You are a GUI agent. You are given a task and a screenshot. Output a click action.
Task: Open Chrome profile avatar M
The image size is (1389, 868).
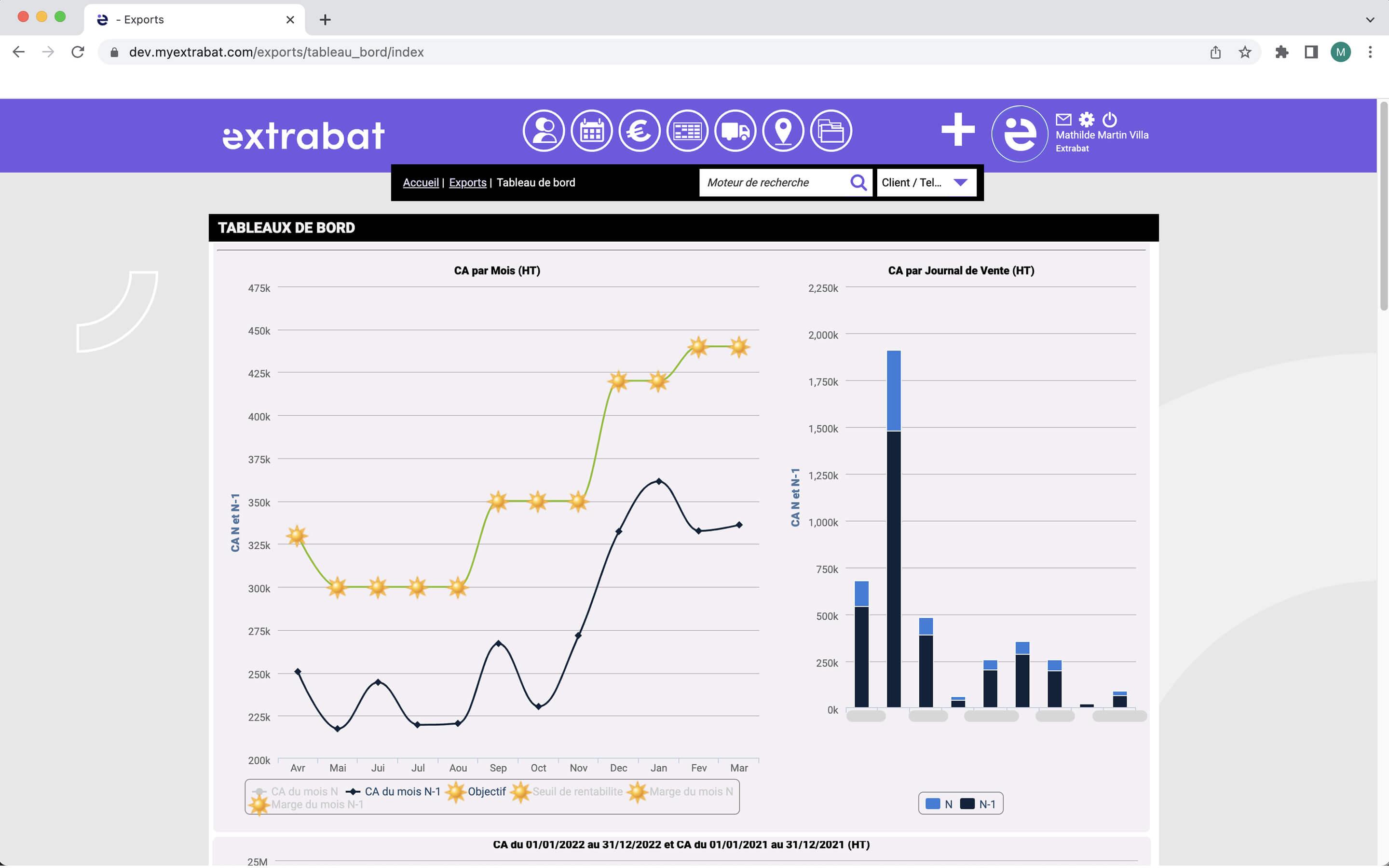pyautogui.click(x=1340, y=52)
